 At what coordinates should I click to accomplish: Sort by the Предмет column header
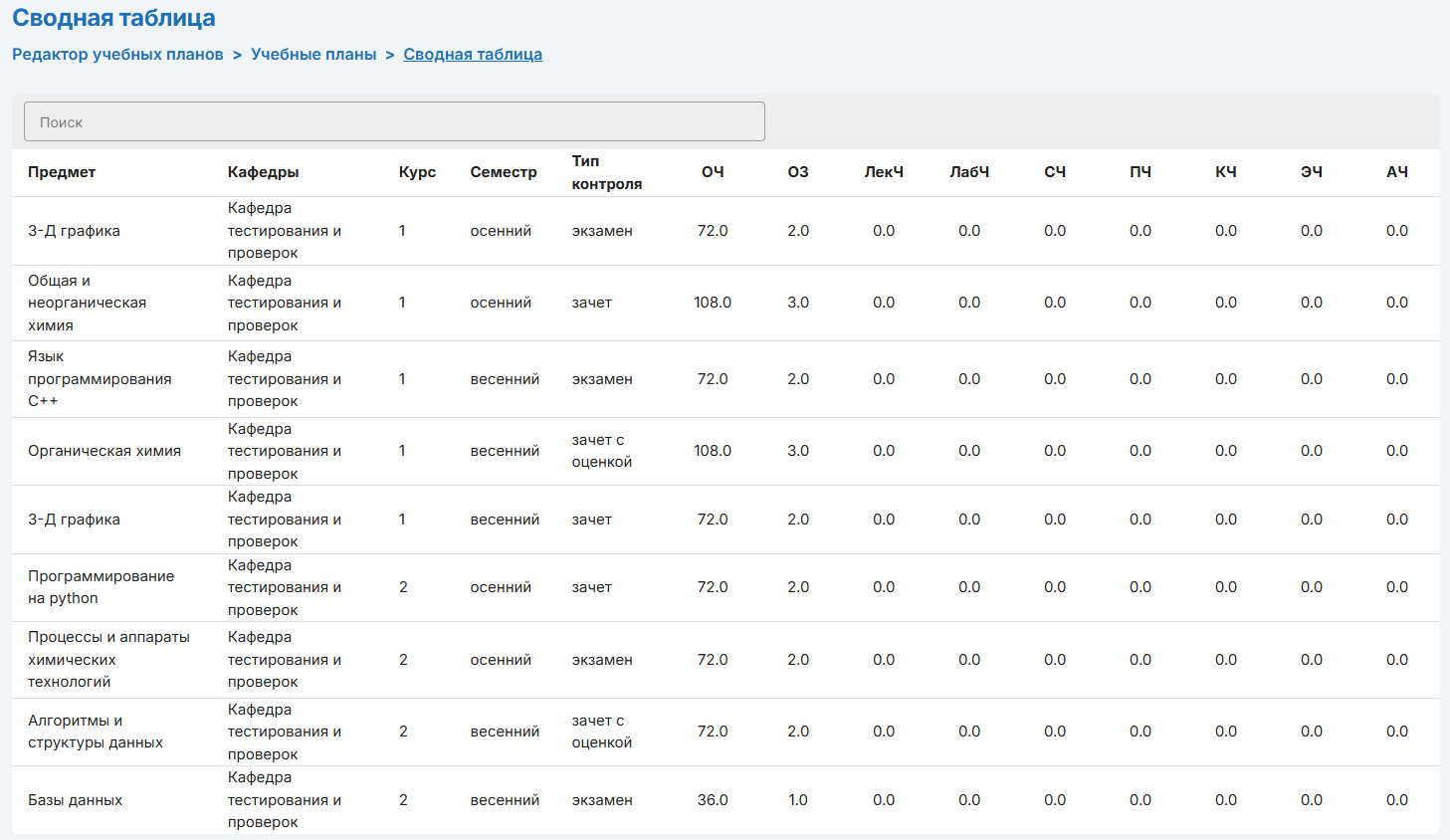click(x=62, y=172)
